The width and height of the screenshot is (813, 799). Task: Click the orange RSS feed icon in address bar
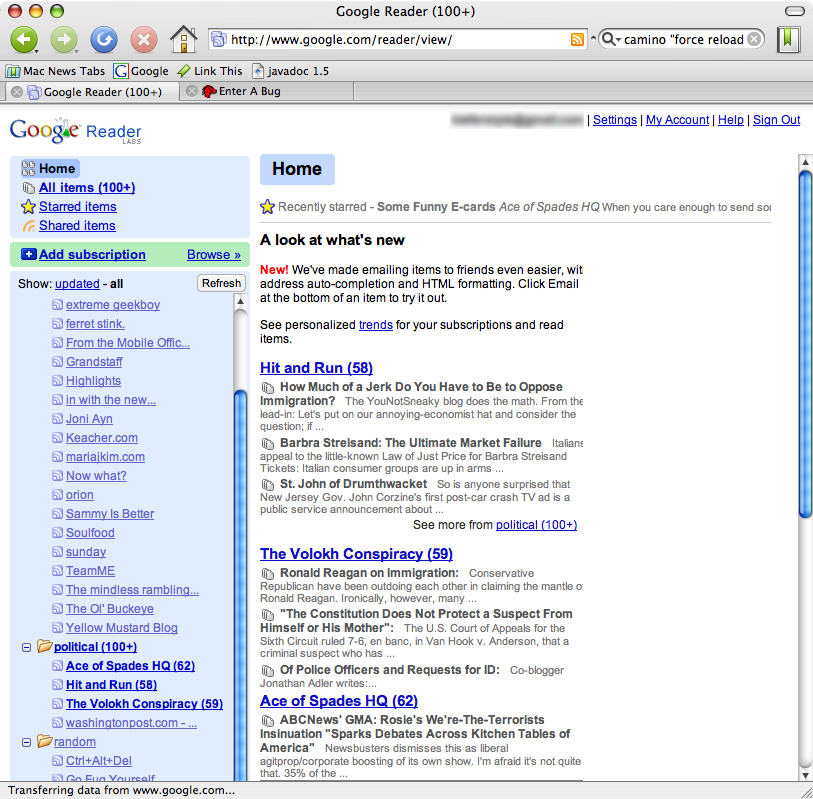[x=577, y=40]
